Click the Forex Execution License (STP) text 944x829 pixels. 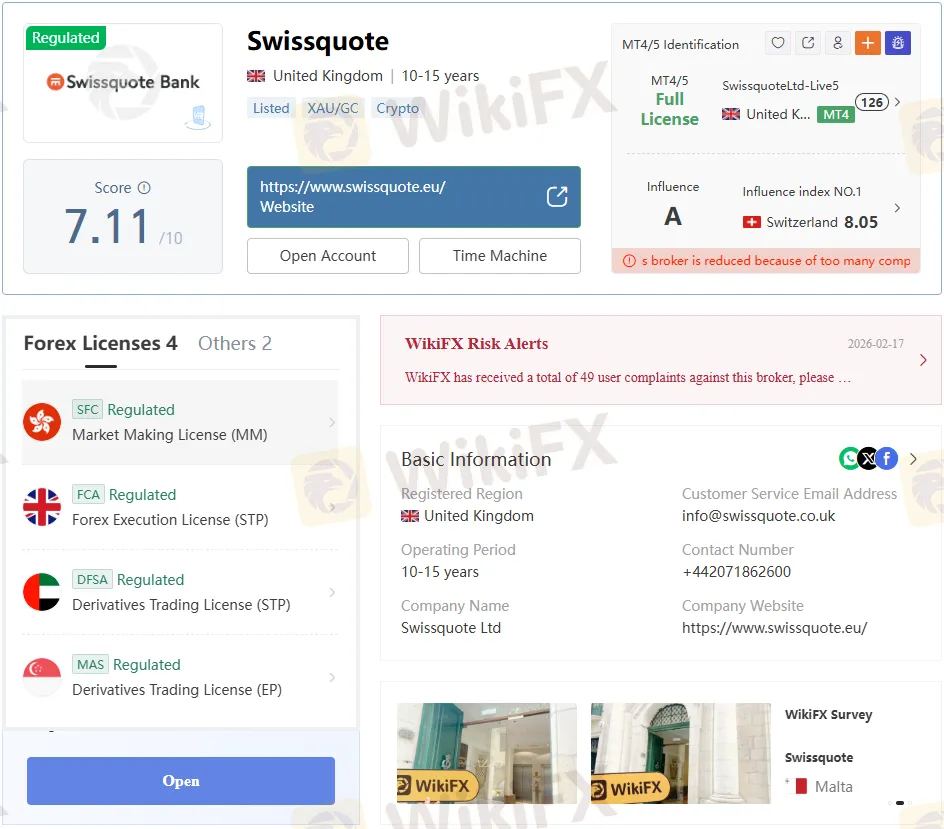click(x=170, y=520)
